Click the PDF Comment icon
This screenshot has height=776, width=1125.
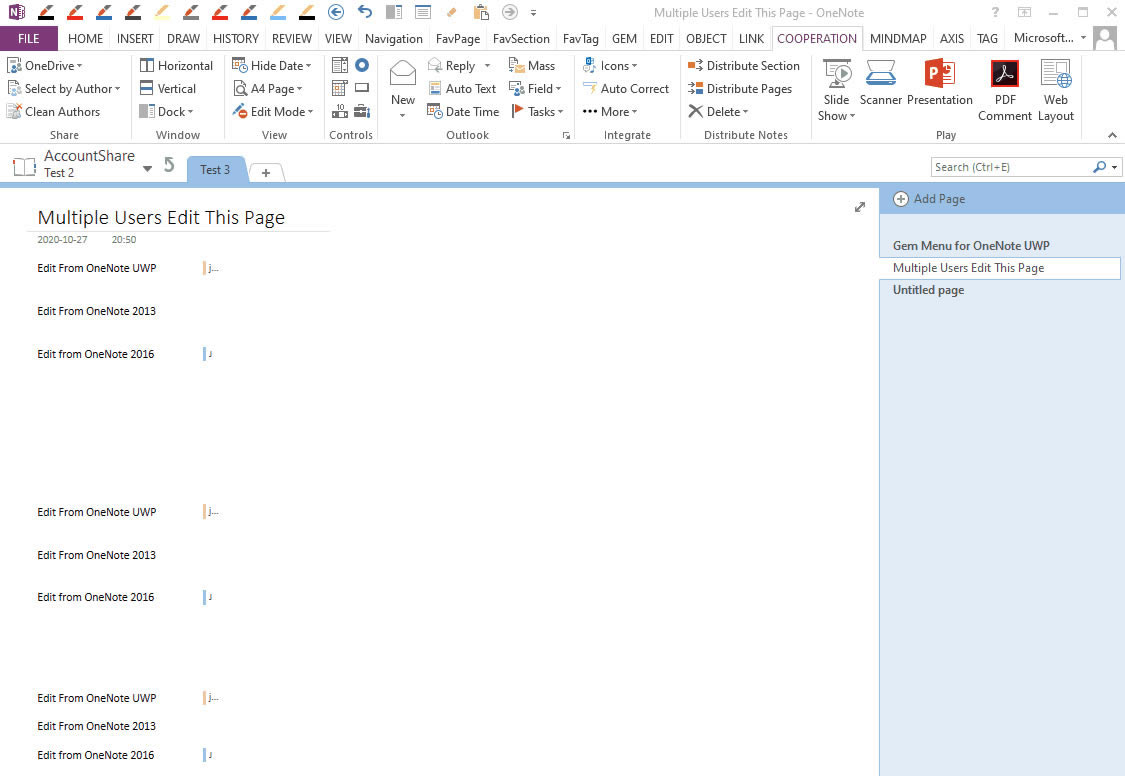(1004, 77)
